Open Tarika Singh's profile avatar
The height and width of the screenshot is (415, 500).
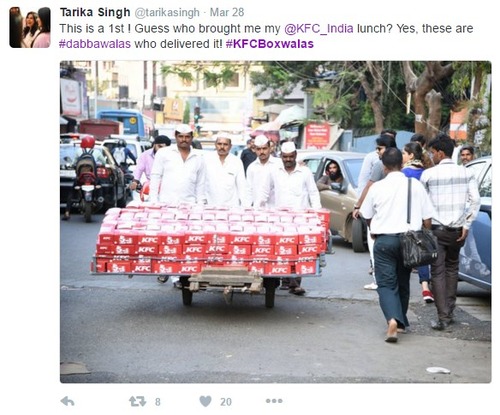coord(30,27)
